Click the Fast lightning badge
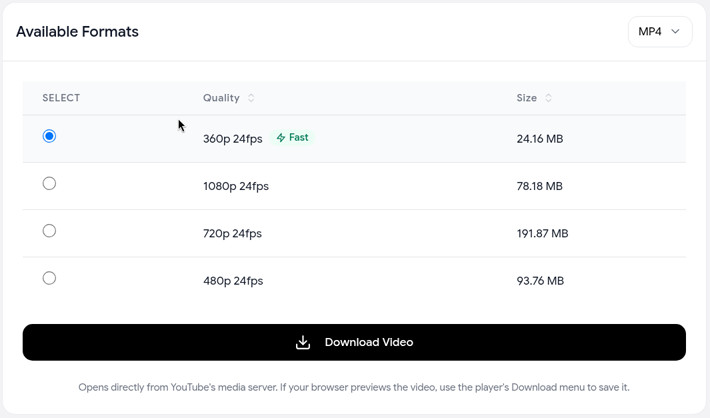 [x=293, y=138]
